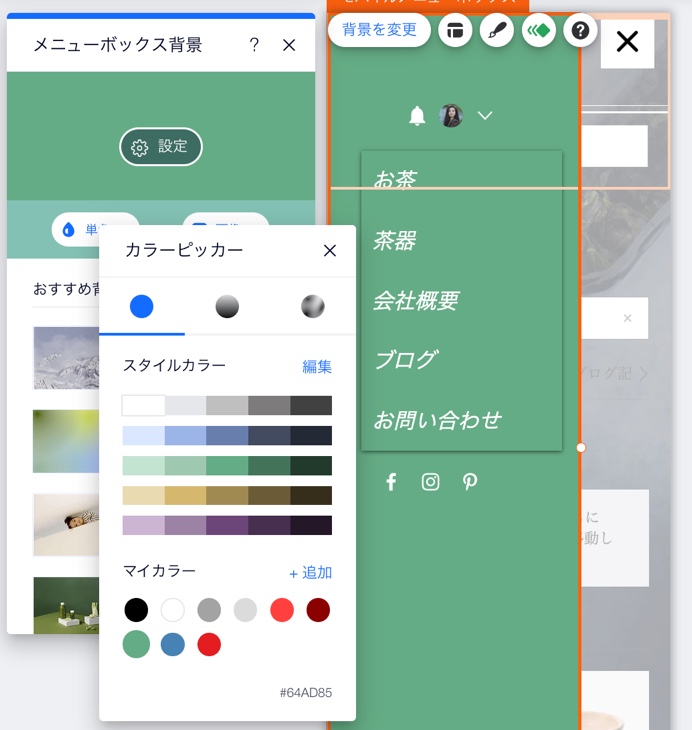Select the お茶 menu item

pos(395,179)
